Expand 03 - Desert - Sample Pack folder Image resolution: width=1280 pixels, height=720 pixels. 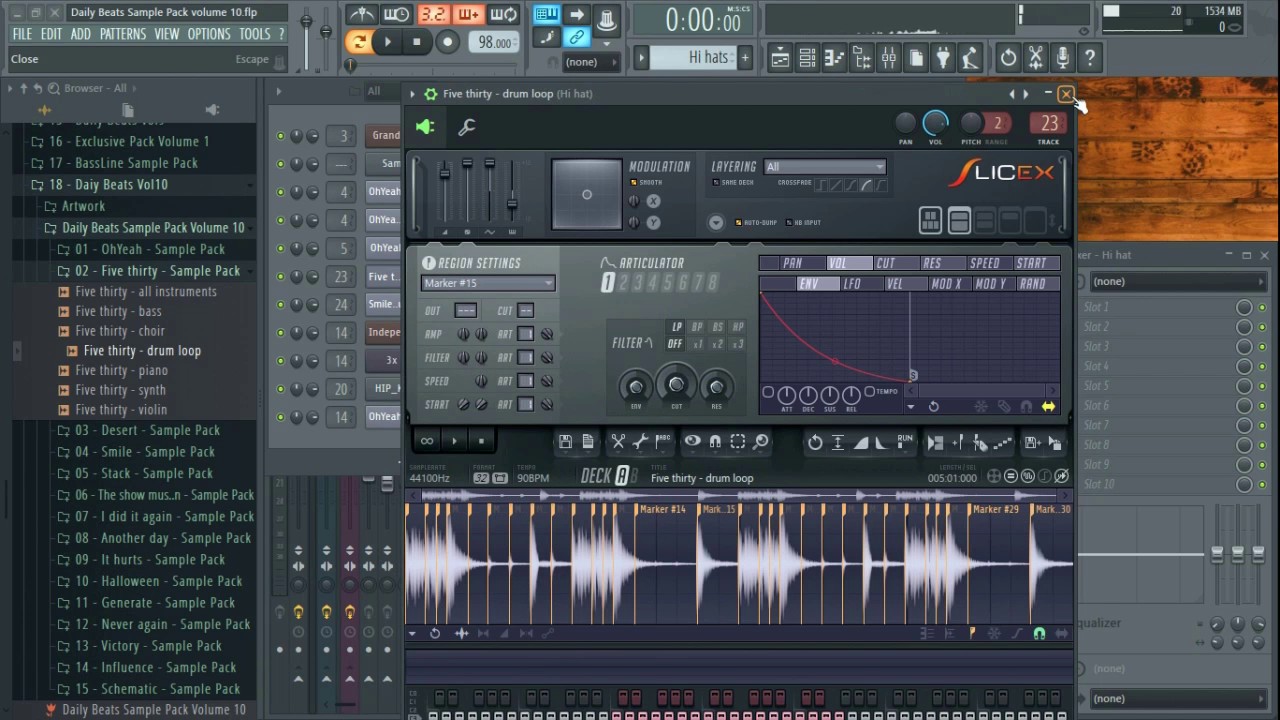click(x=147, y=430)
